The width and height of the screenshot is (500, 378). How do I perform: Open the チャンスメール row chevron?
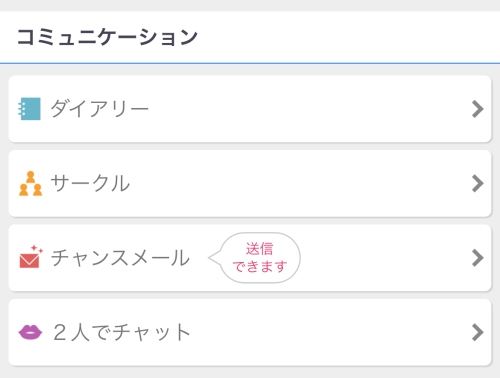478,258
